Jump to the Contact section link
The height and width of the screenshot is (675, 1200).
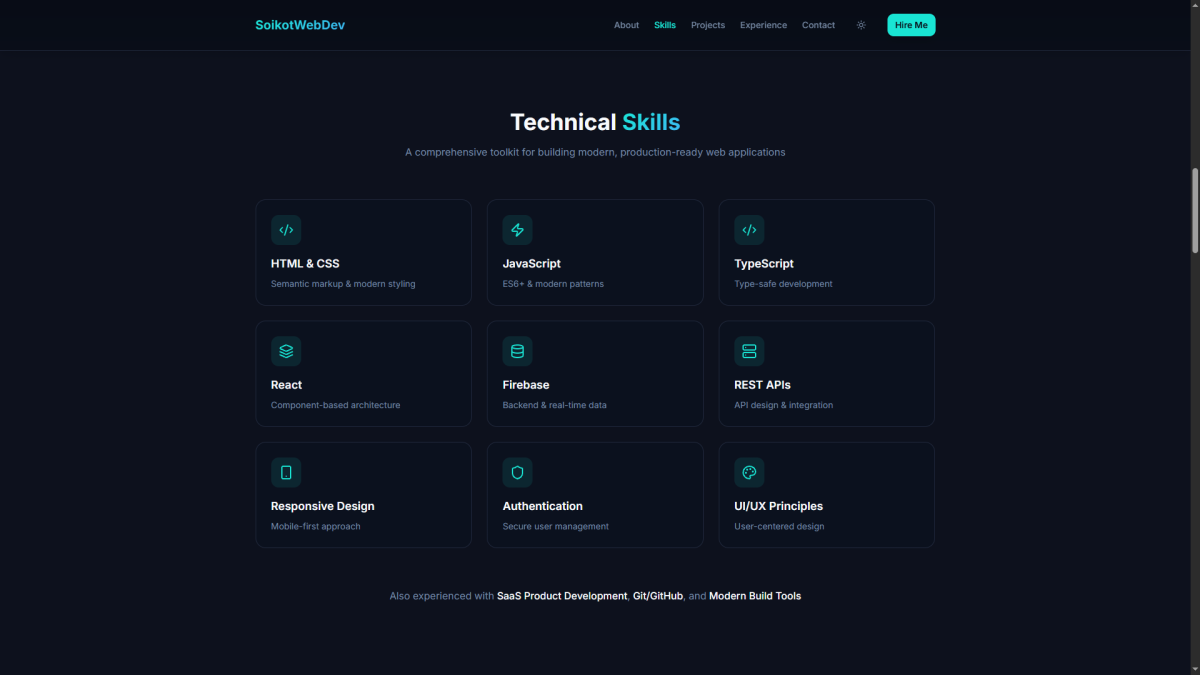tap(818, 25)
